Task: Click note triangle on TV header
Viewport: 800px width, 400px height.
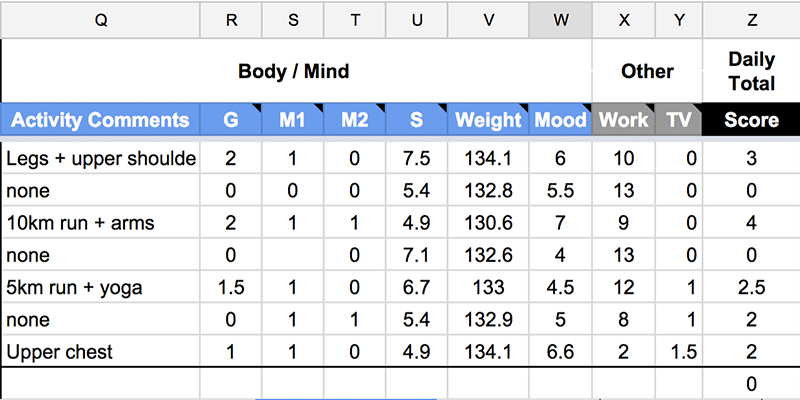Action: tap(697, 108)
